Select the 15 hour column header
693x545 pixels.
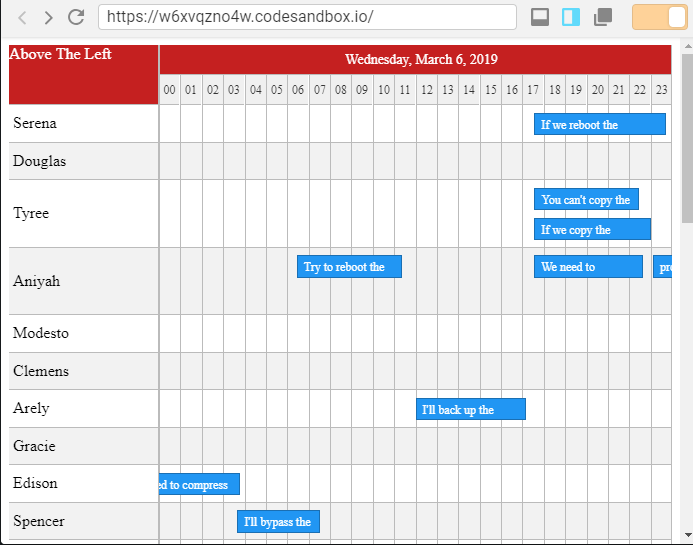491,90
